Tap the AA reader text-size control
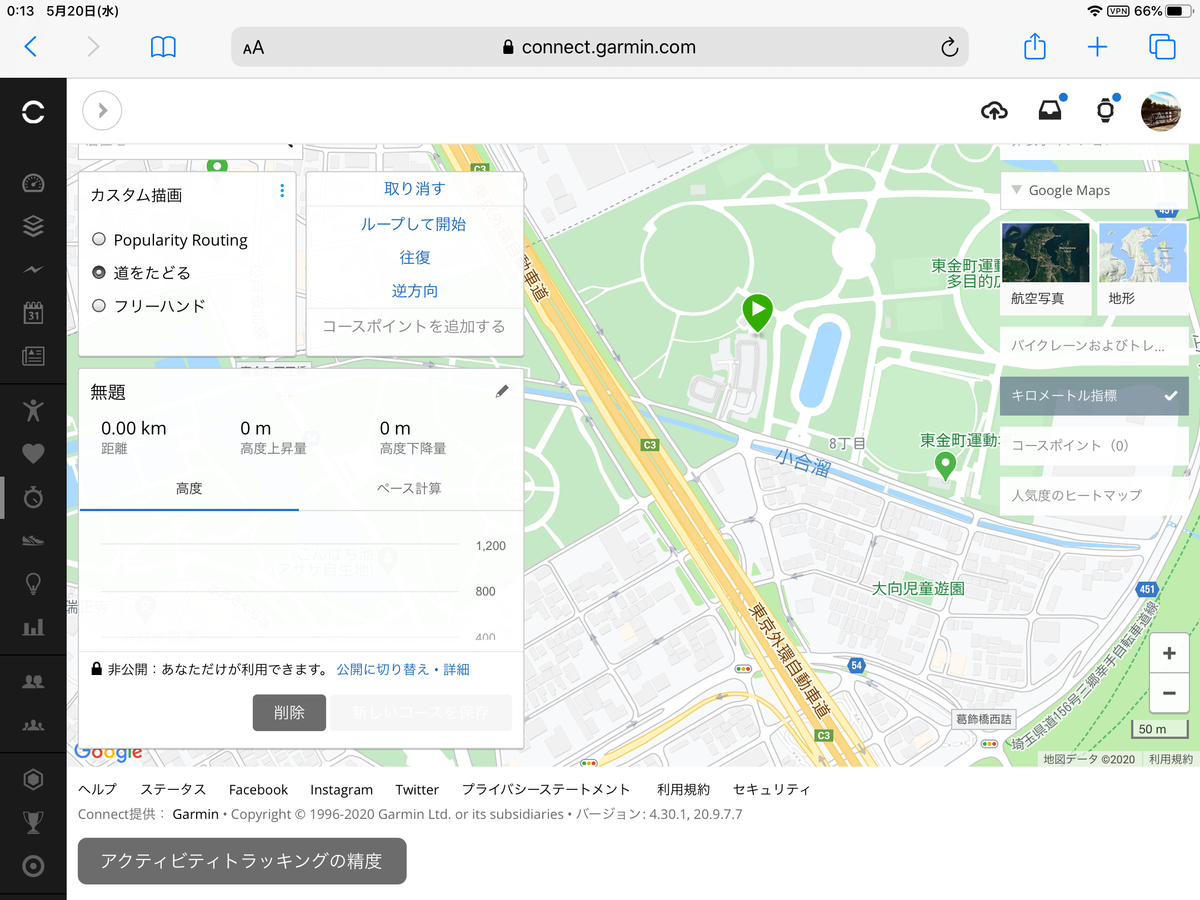 click(x=253, y=47)
